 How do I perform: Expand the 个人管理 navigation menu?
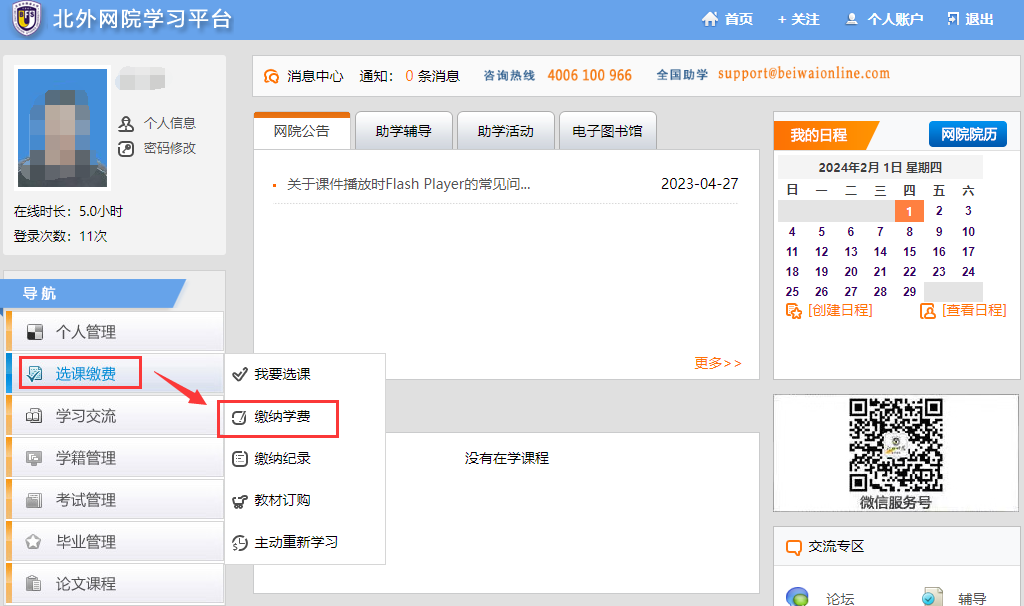point(115,332)
